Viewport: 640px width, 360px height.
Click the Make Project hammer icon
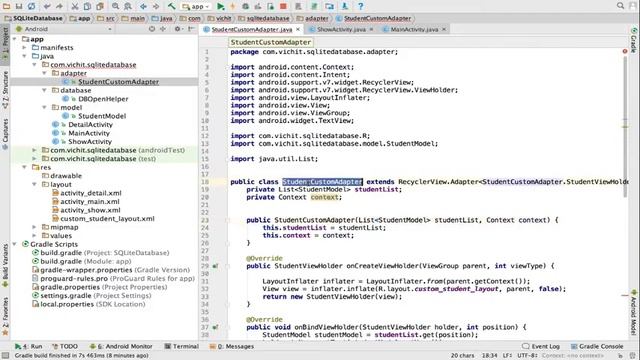pos(171,7)
